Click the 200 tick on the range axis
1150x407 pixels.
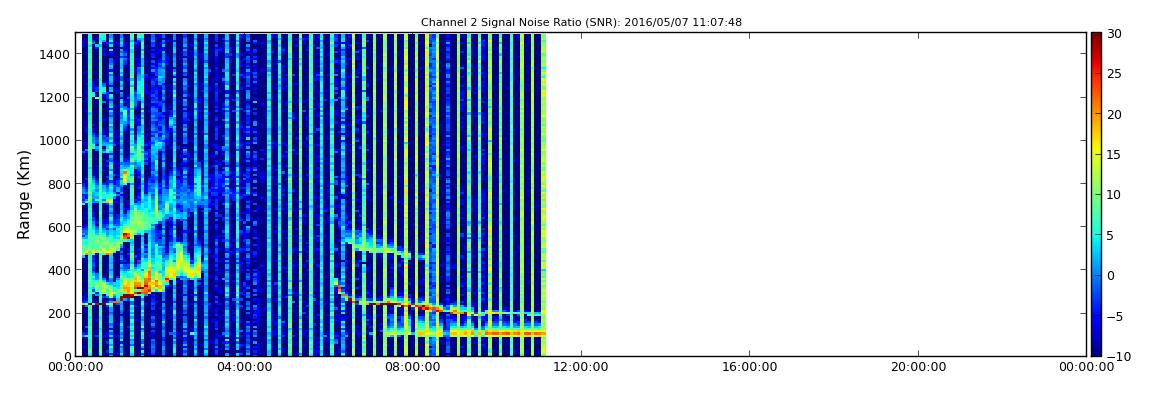(x=59, y=314)
